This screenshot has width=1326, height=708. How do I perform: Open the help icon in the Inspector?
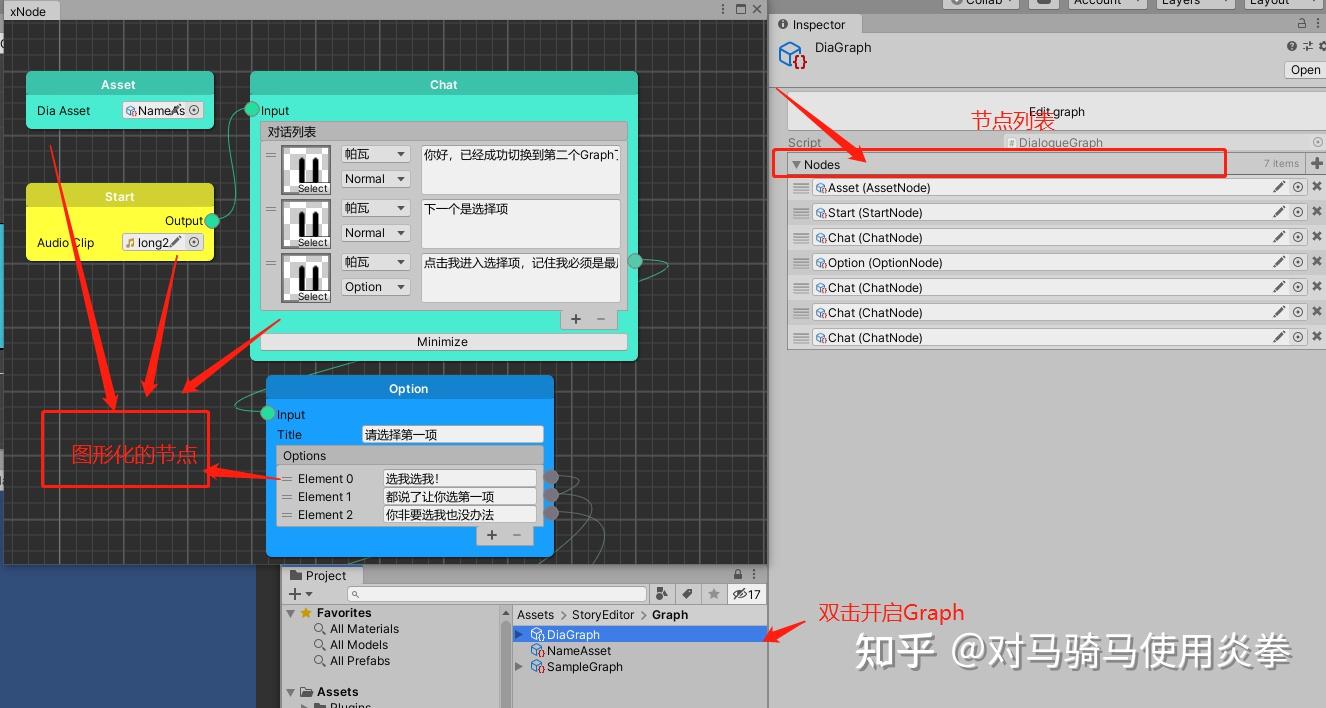pos(1291,46)
